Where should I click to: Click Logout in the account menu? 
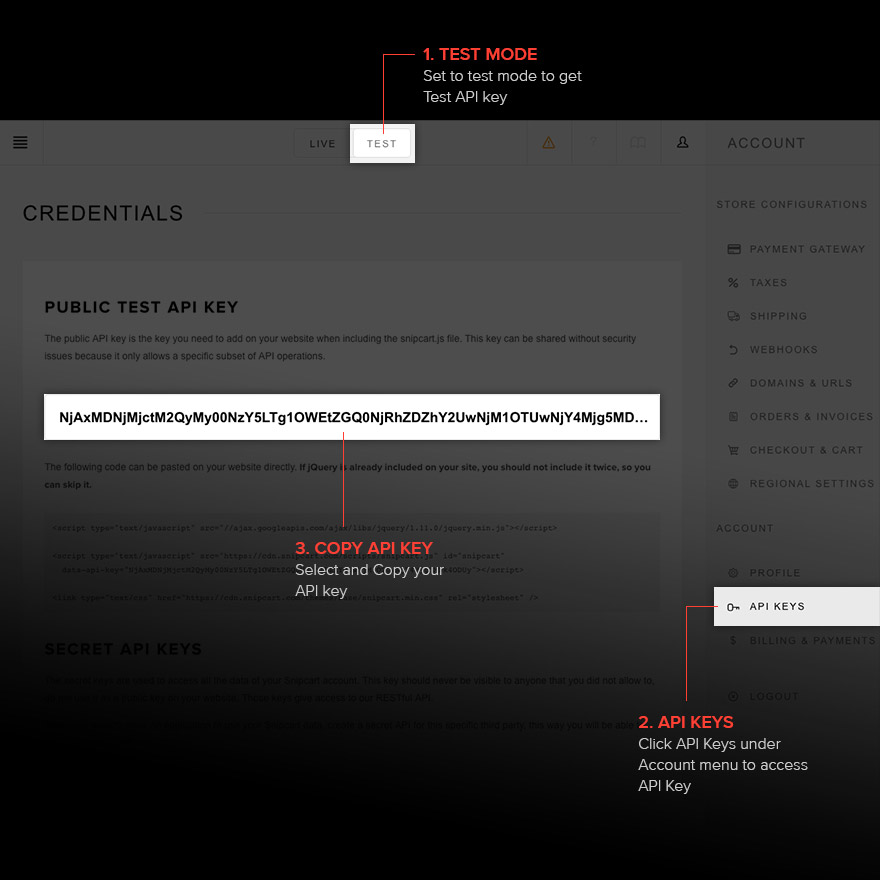click(774, 696)
